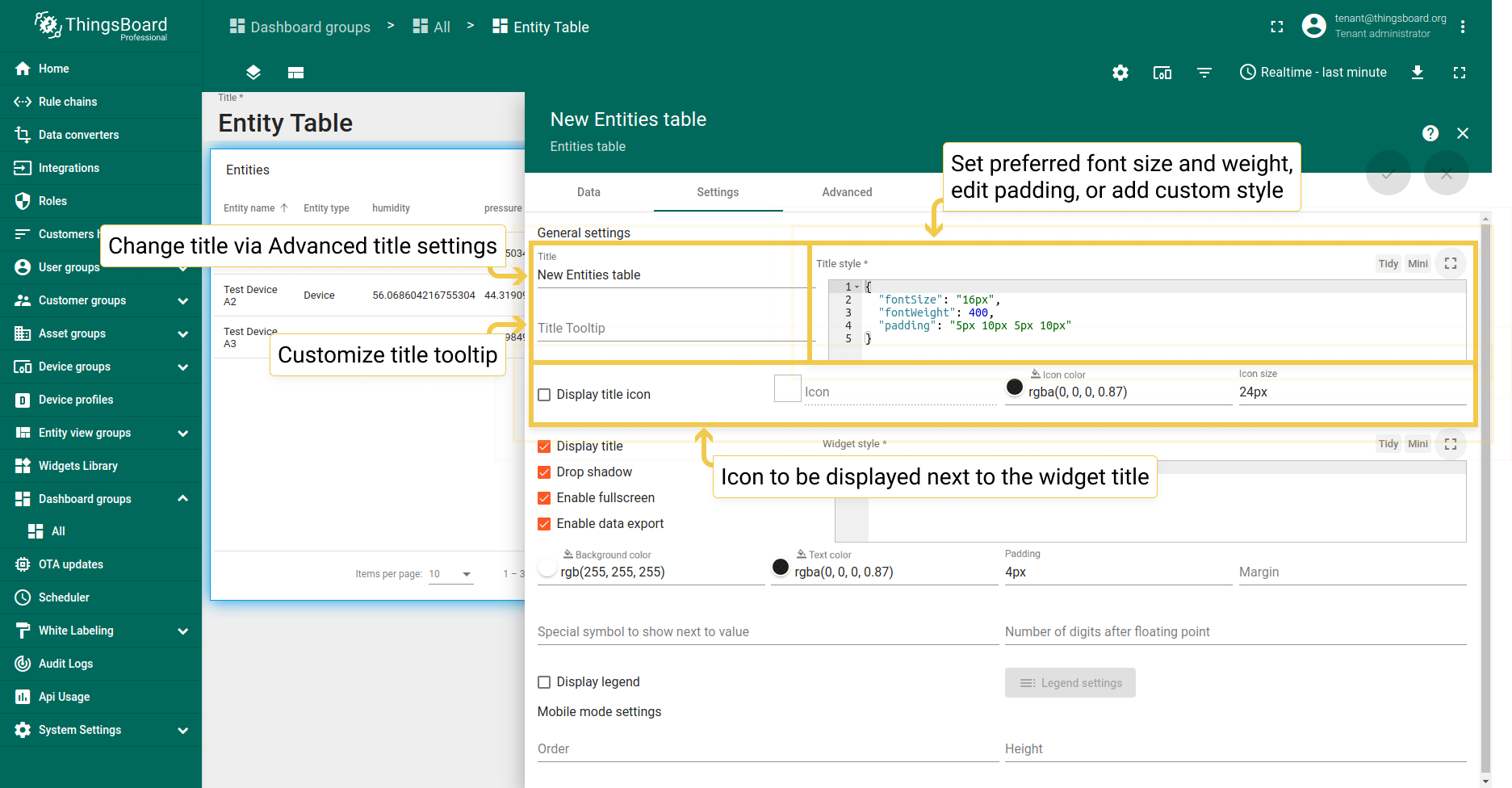Select All under Dashboard groups
1512x788 pixels.
101,531
